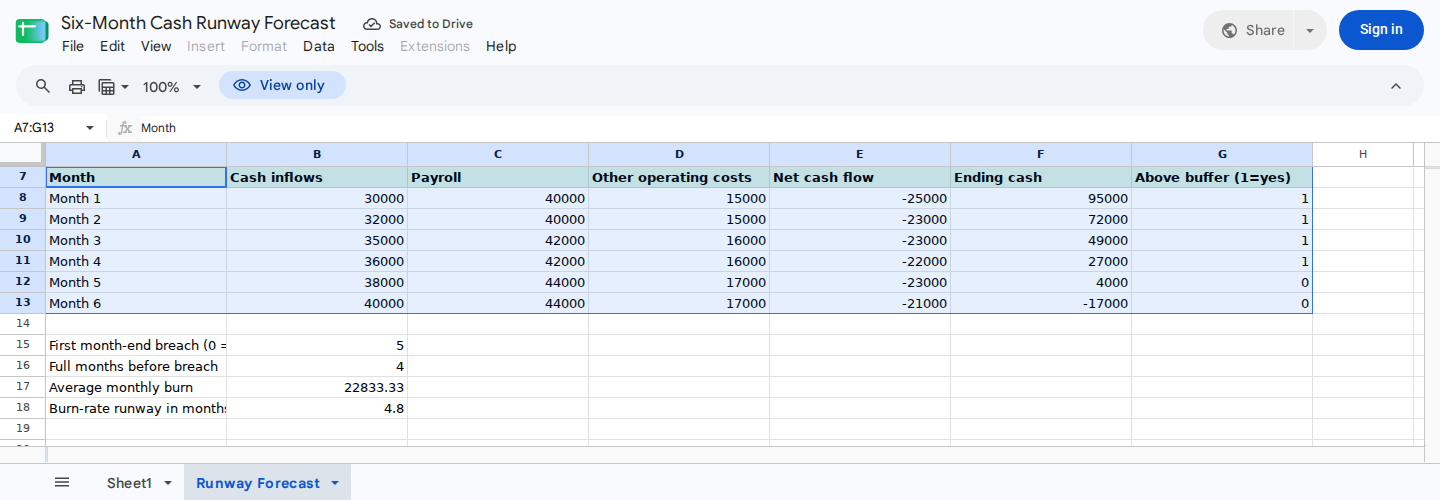Click the cell with value -17000

pyautogui.click(x=1041, y=303)
